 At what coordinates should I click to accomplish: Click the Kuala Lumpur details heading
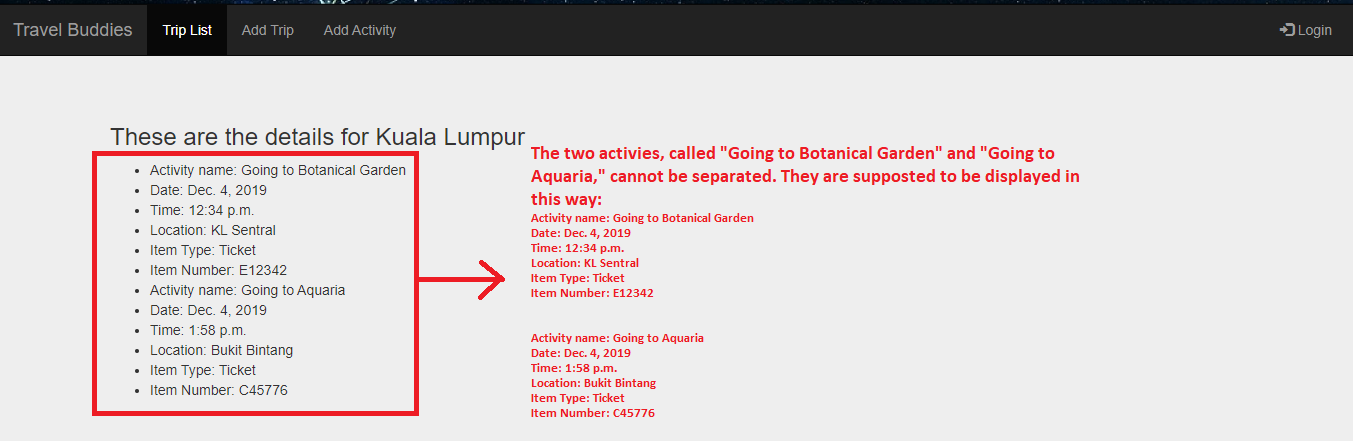coord(318,137)
